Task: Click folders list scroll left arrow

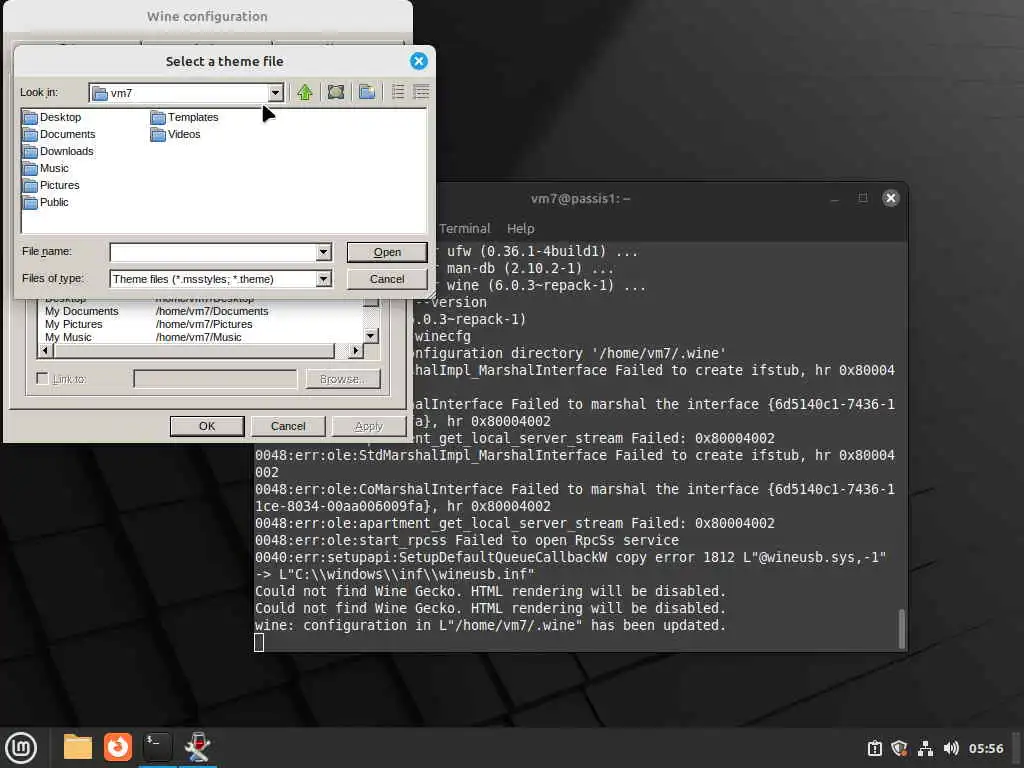Action: 45,351
